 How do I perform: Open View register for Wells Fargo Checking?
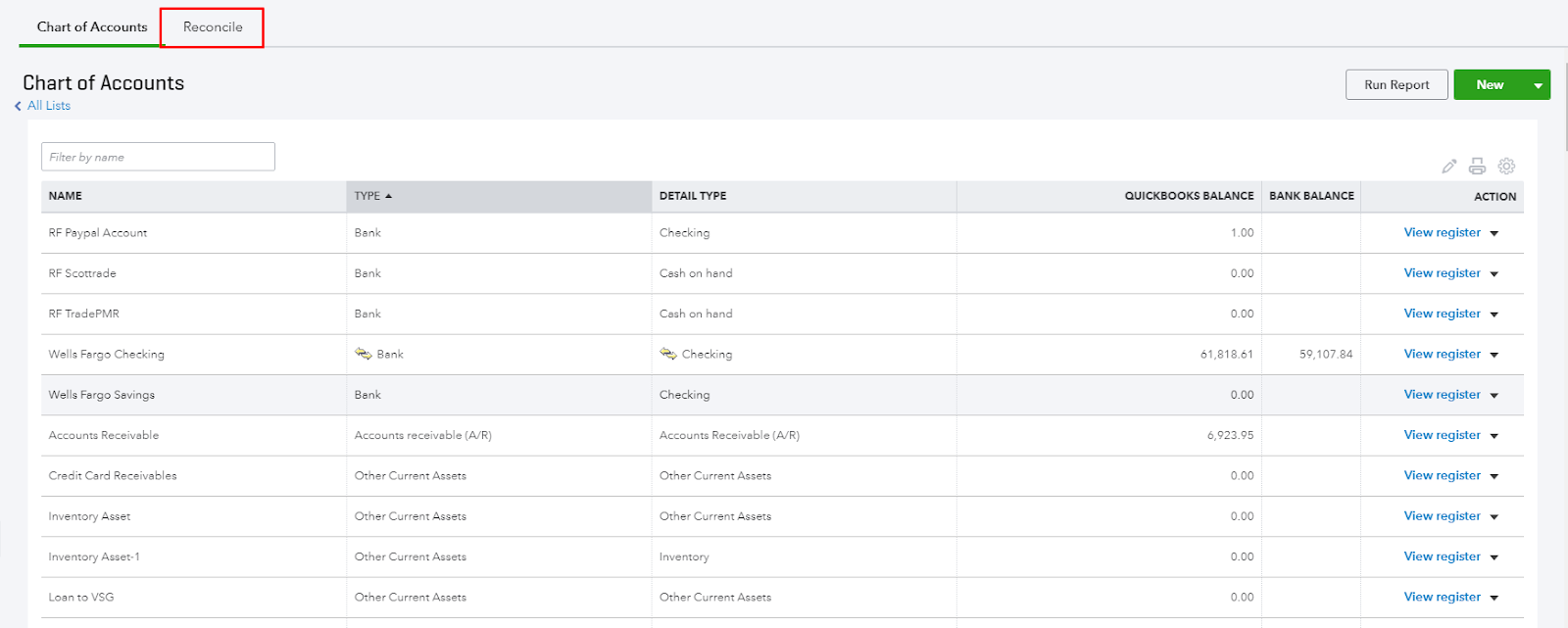(1442, 354)
